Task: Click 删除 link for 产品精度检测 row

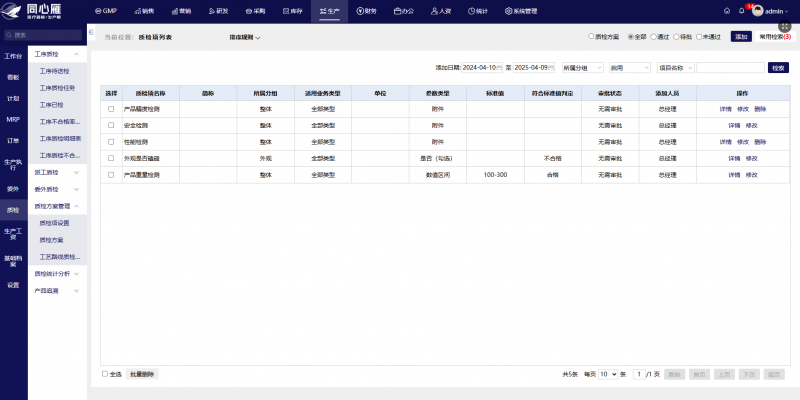Action: (x=760, y=109)
